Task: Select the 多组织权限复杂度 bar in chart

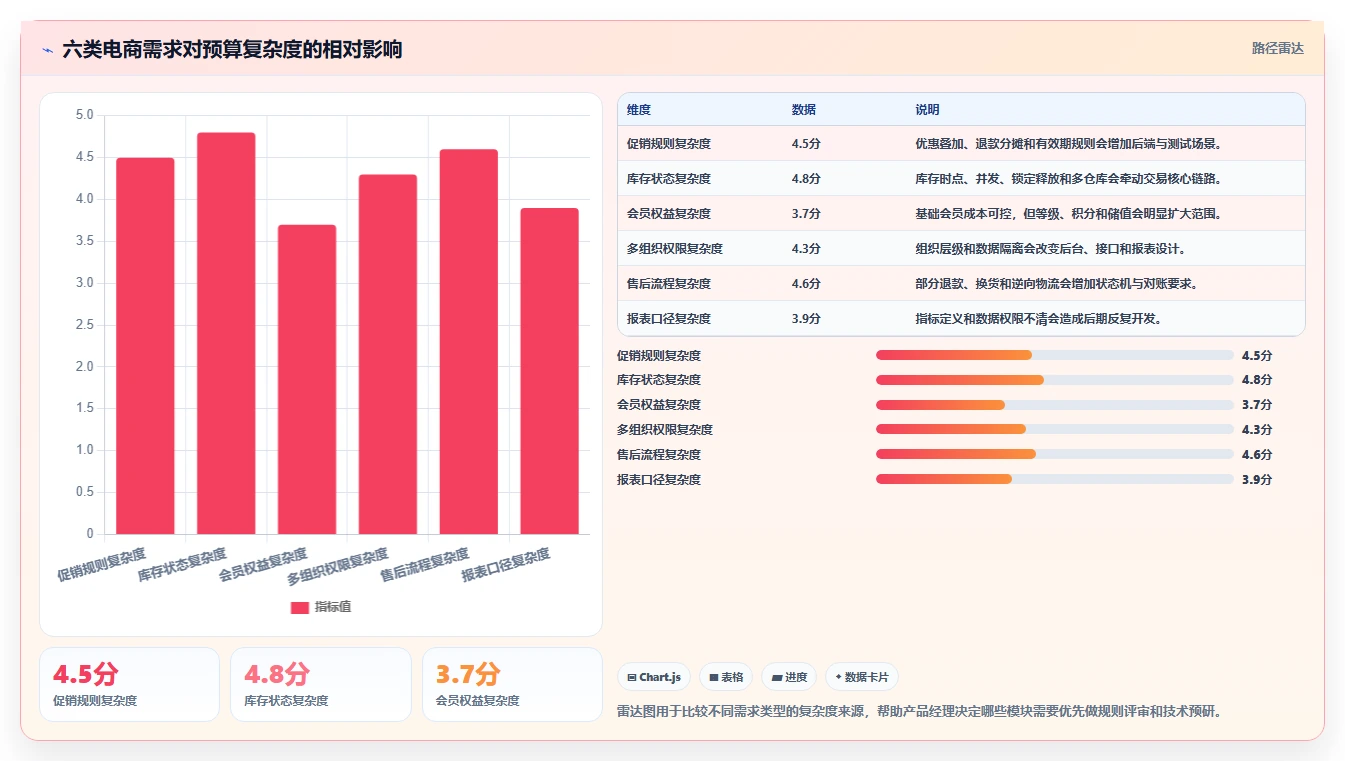Action: click(388, 354)
